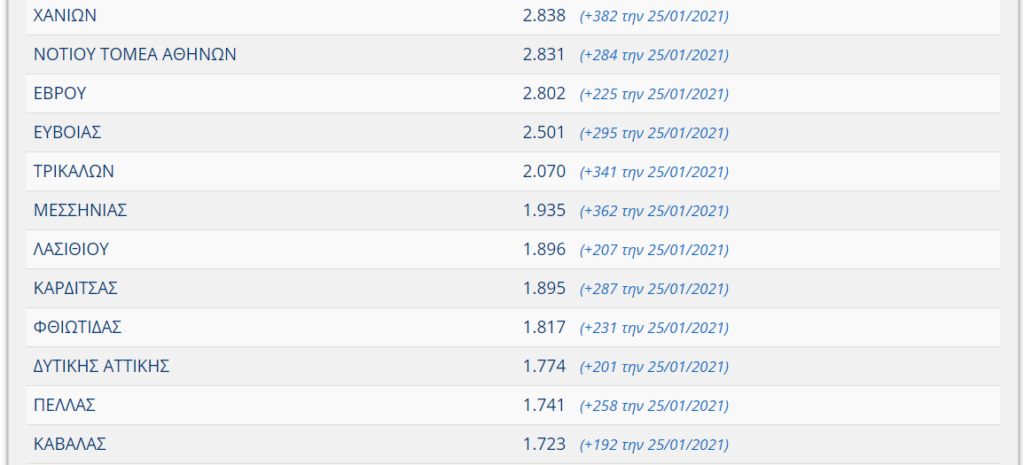Select the total value 1.774
The width and height of the screenshot is (1024, 465).
click(x=544, y=366)
